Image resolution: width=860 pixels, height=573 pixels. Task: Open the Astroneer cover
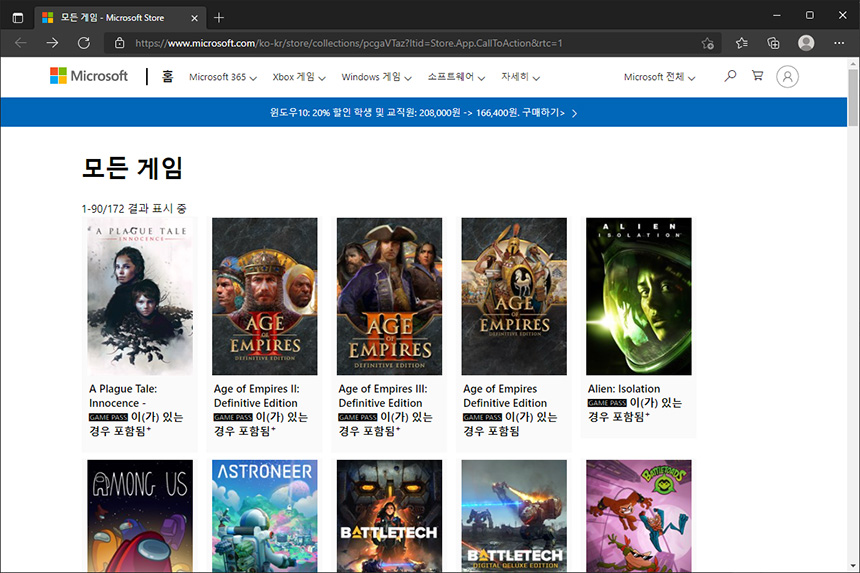264,516
